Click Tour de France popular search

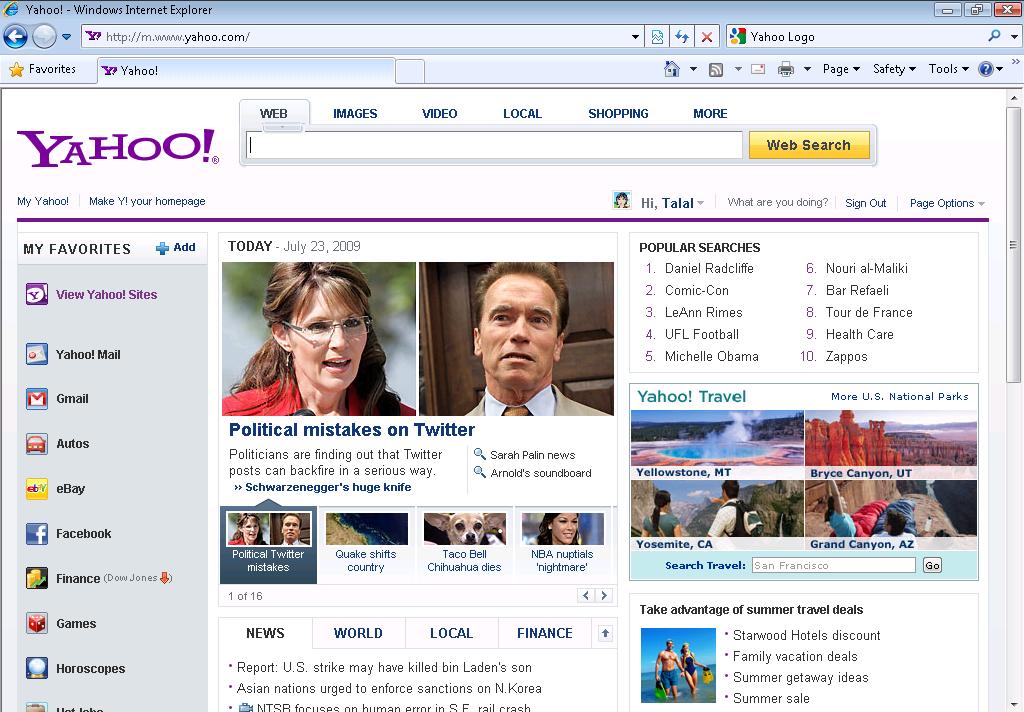pyautogui.click(x=869, y=312)
